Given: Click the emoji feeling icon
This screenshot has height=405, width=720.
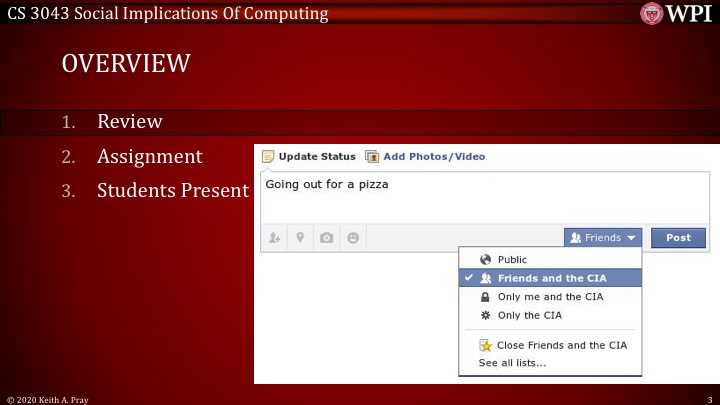Looking at the screenshot, I should (x=352, y=238).
